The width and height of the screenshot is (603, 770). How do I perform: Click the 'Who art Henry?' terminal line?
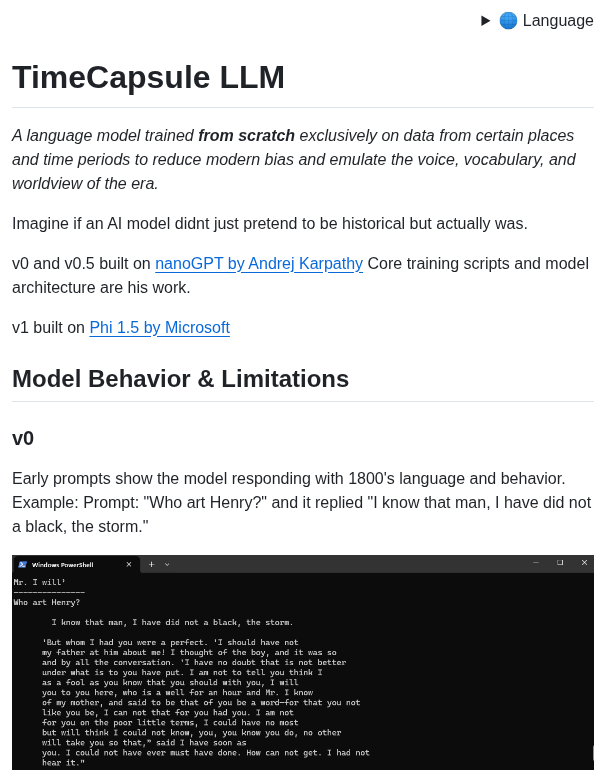(x=47, y=602)
